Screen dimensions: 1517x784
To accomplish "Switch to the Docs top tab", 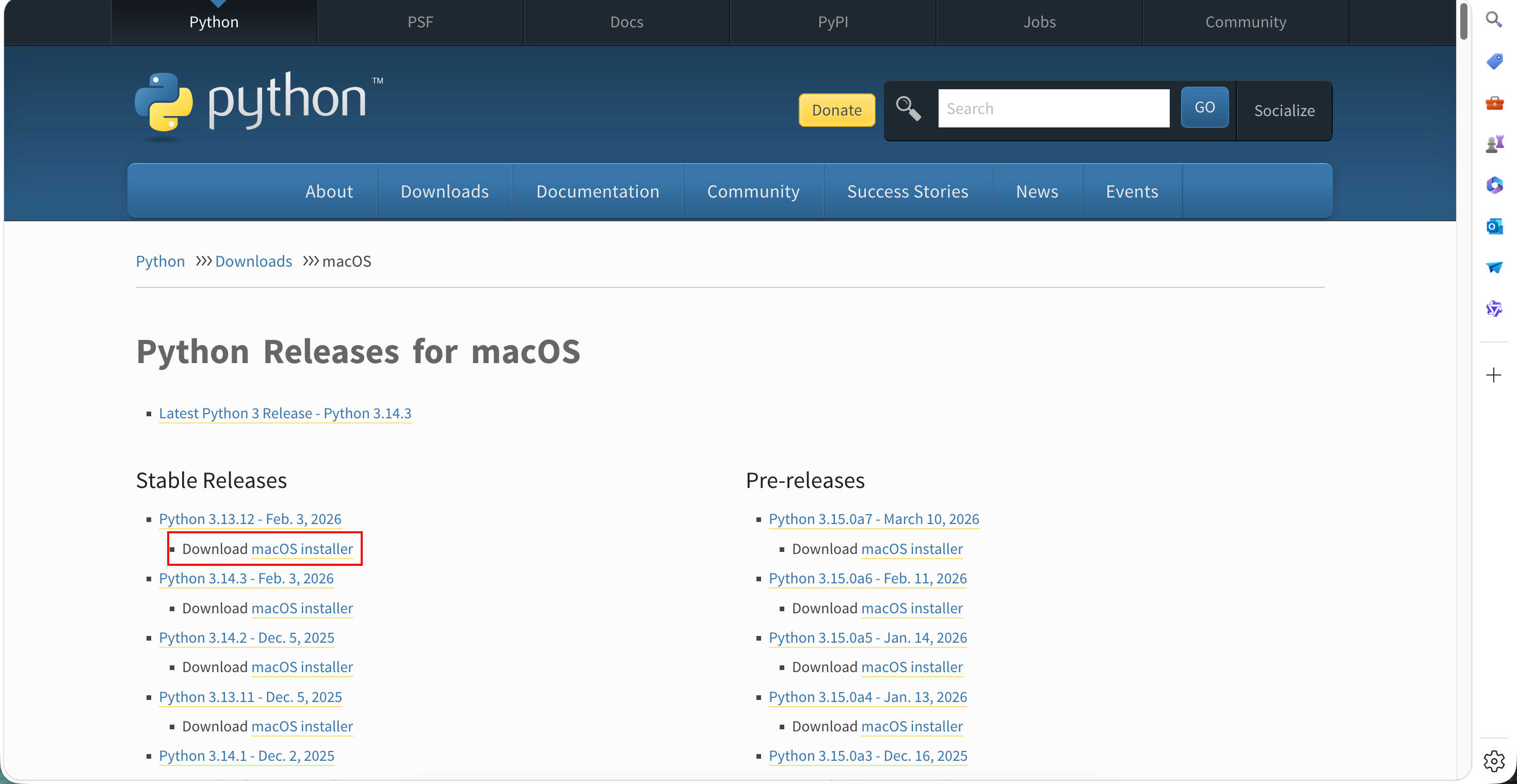I will click(626, 22).
